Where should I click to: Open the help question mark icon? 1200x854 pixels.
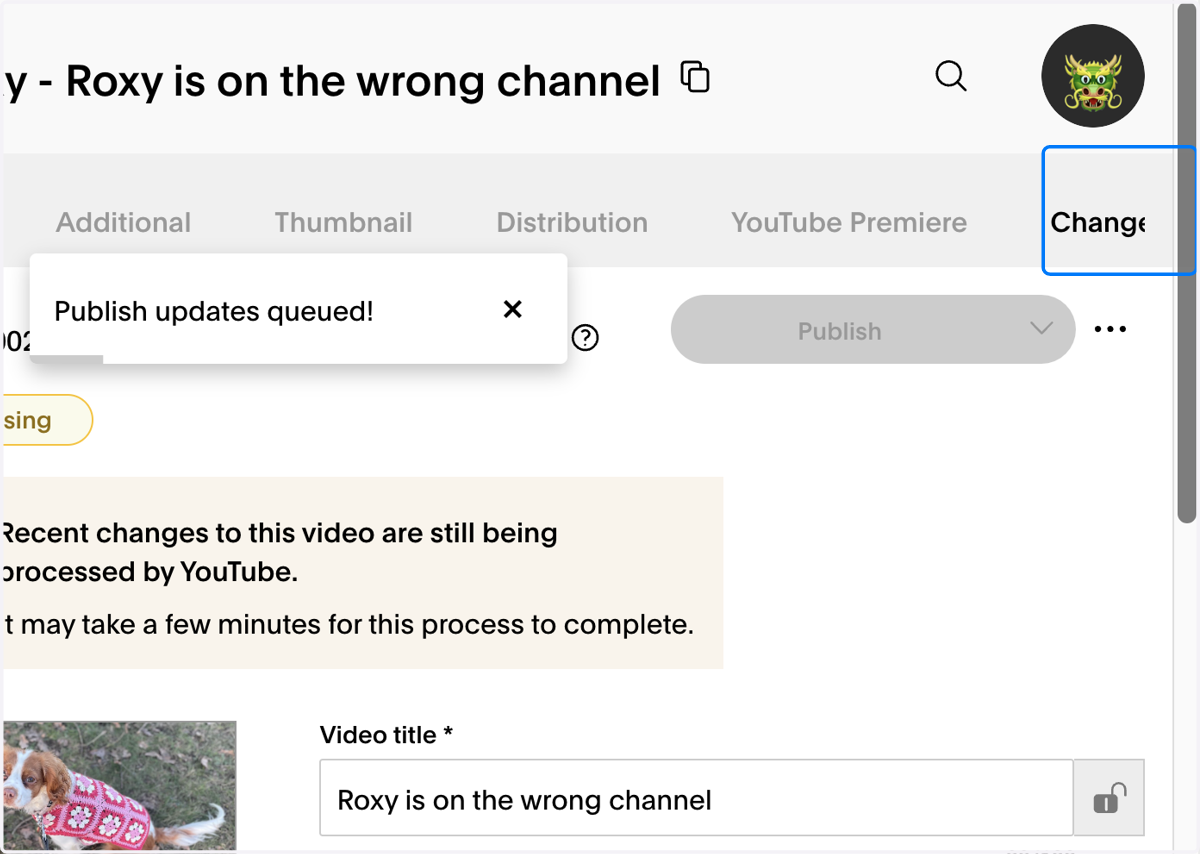[585, 338]
